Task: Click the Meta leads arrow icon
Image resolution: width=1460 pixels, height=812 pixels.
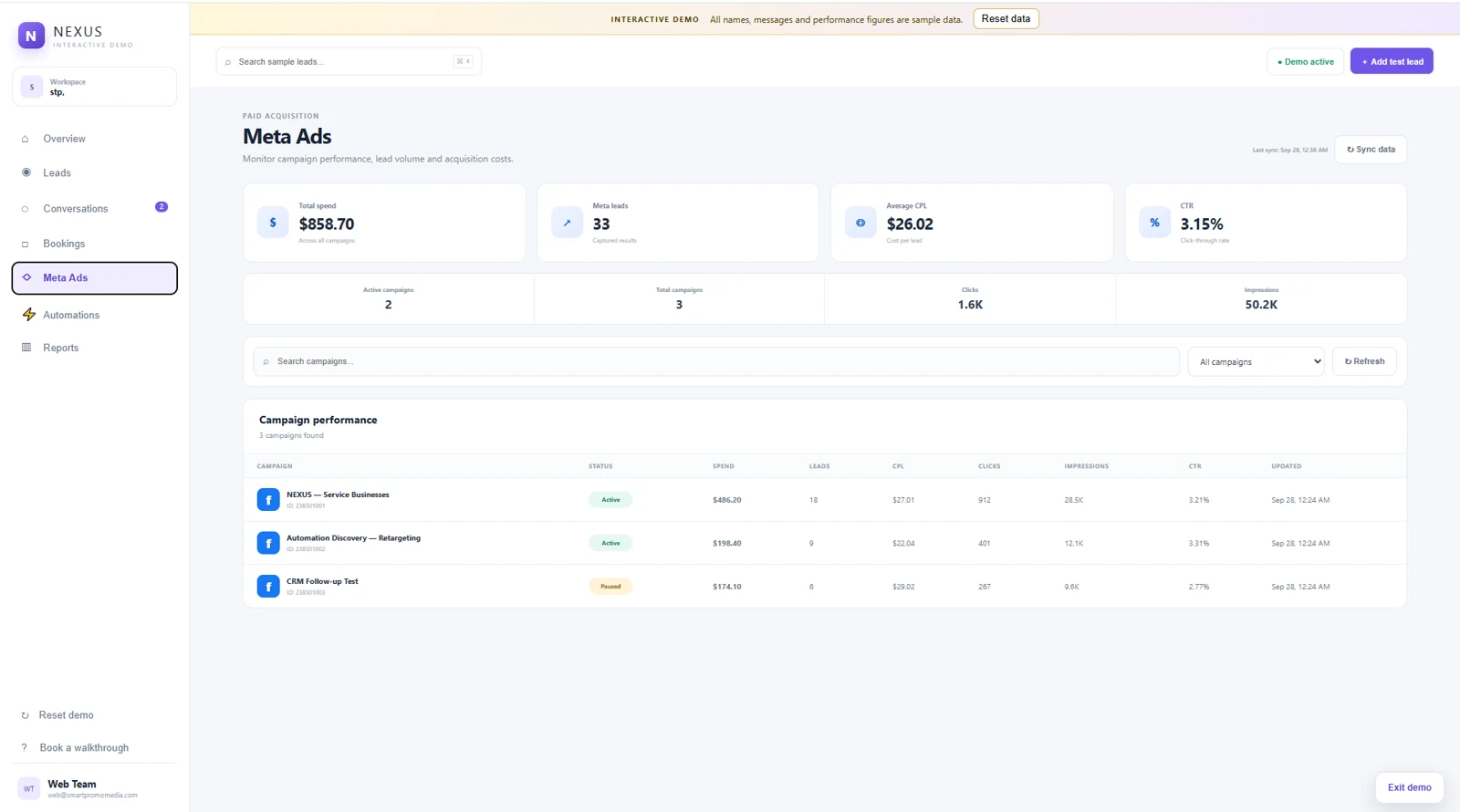Action: click(567, 223)
